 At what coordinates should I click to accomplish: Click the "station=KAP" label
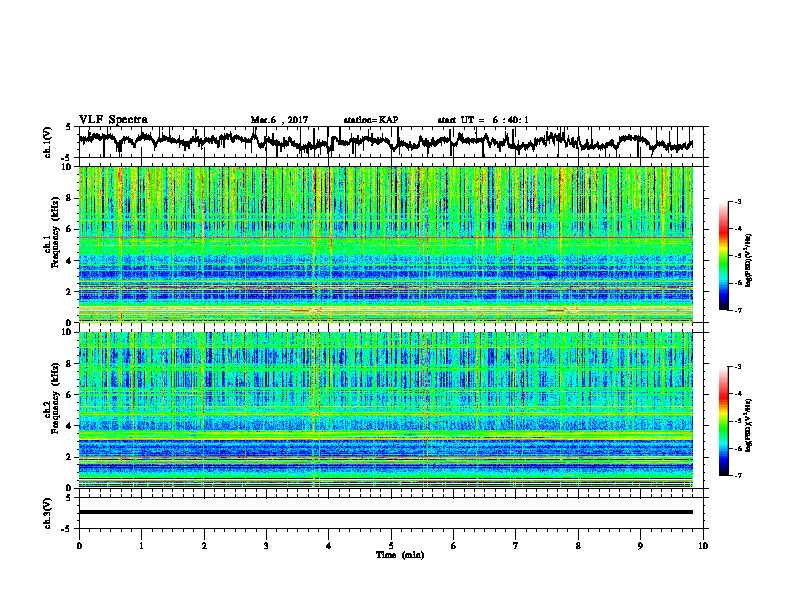[x=371, y=120]
